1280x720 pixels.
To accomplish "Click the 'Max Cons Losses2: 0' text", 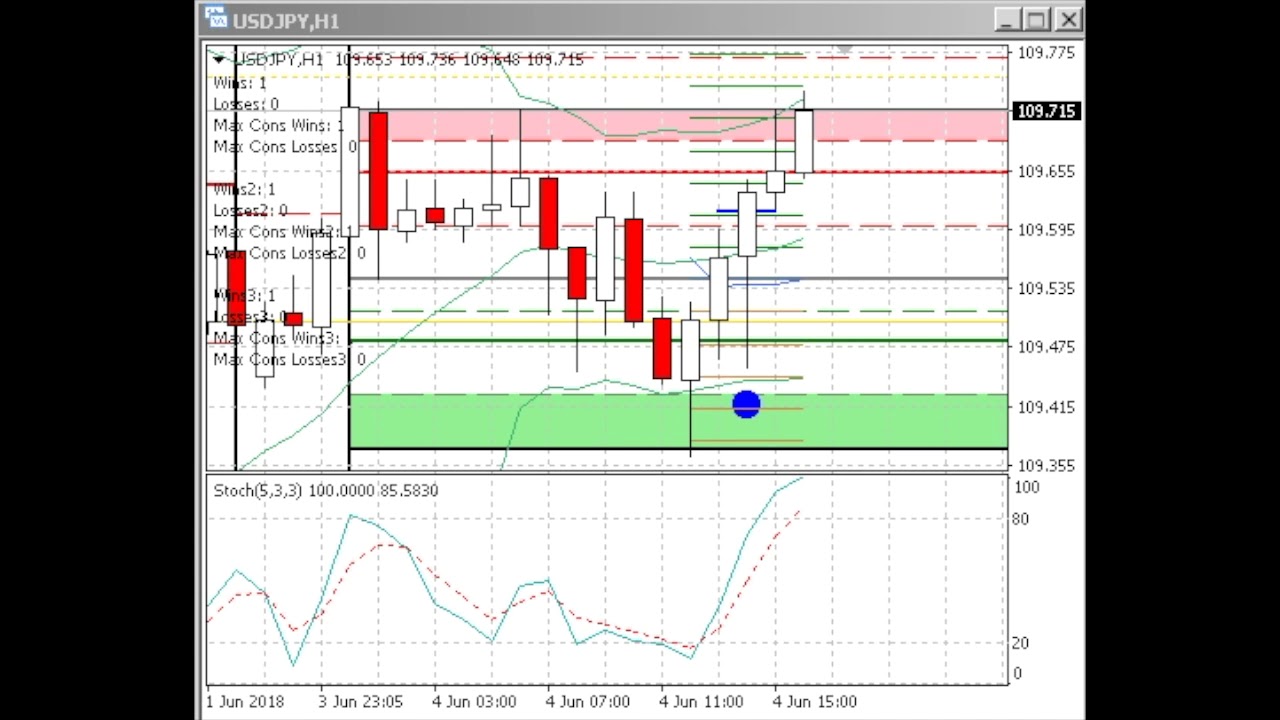I will [289, 253].
